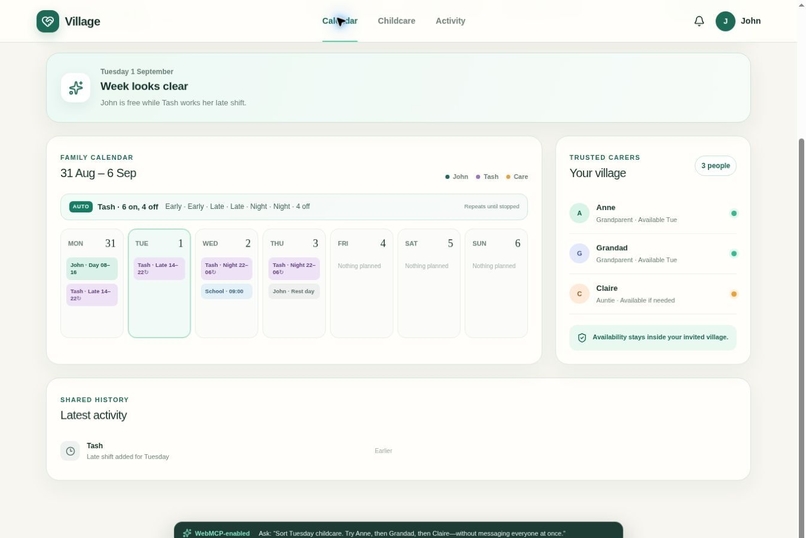Open Tash Late 14–22 event on Tuesday

[x=159, y=269]
